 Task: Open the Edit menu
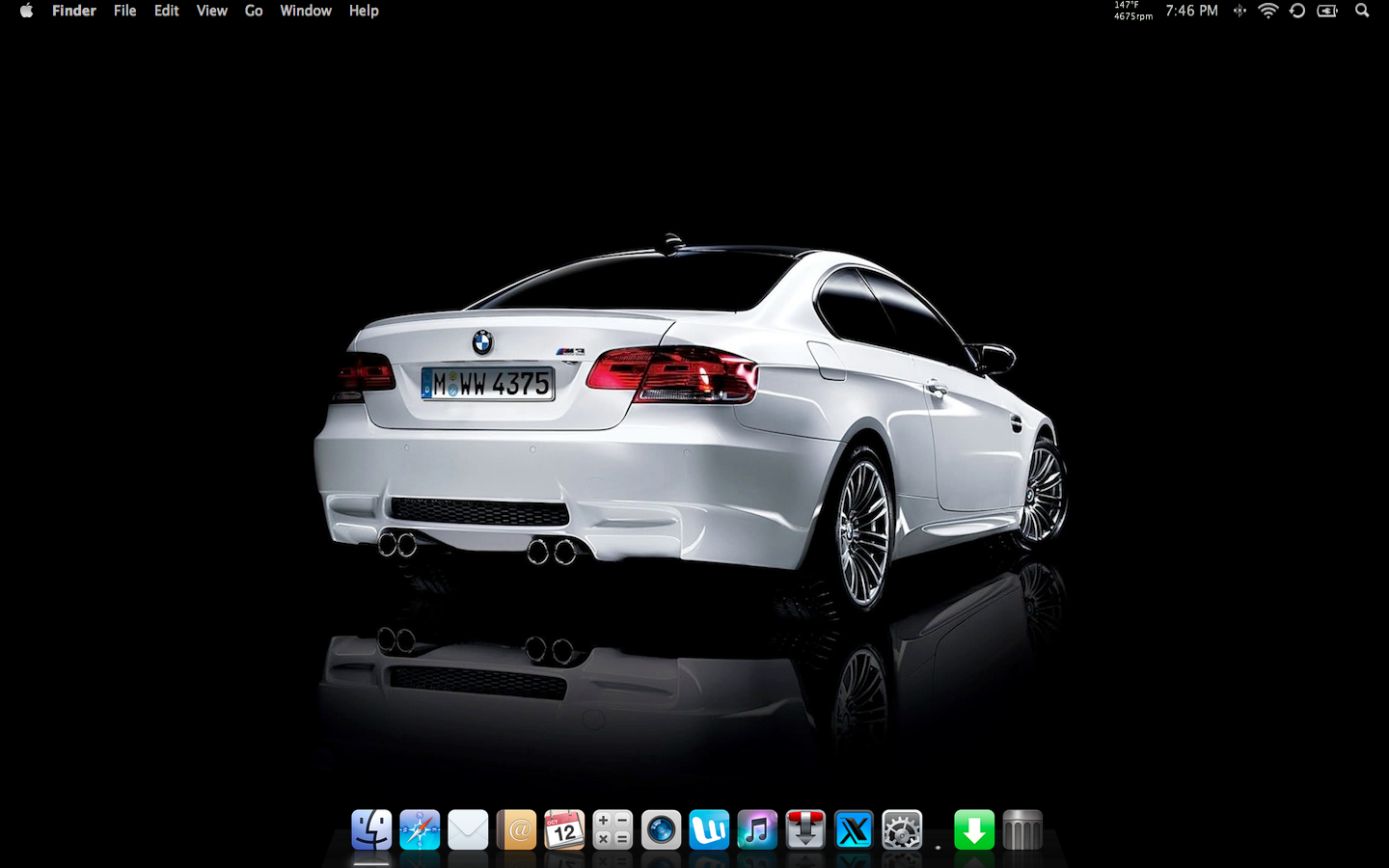pyautogui.click(x=167, y=11)
